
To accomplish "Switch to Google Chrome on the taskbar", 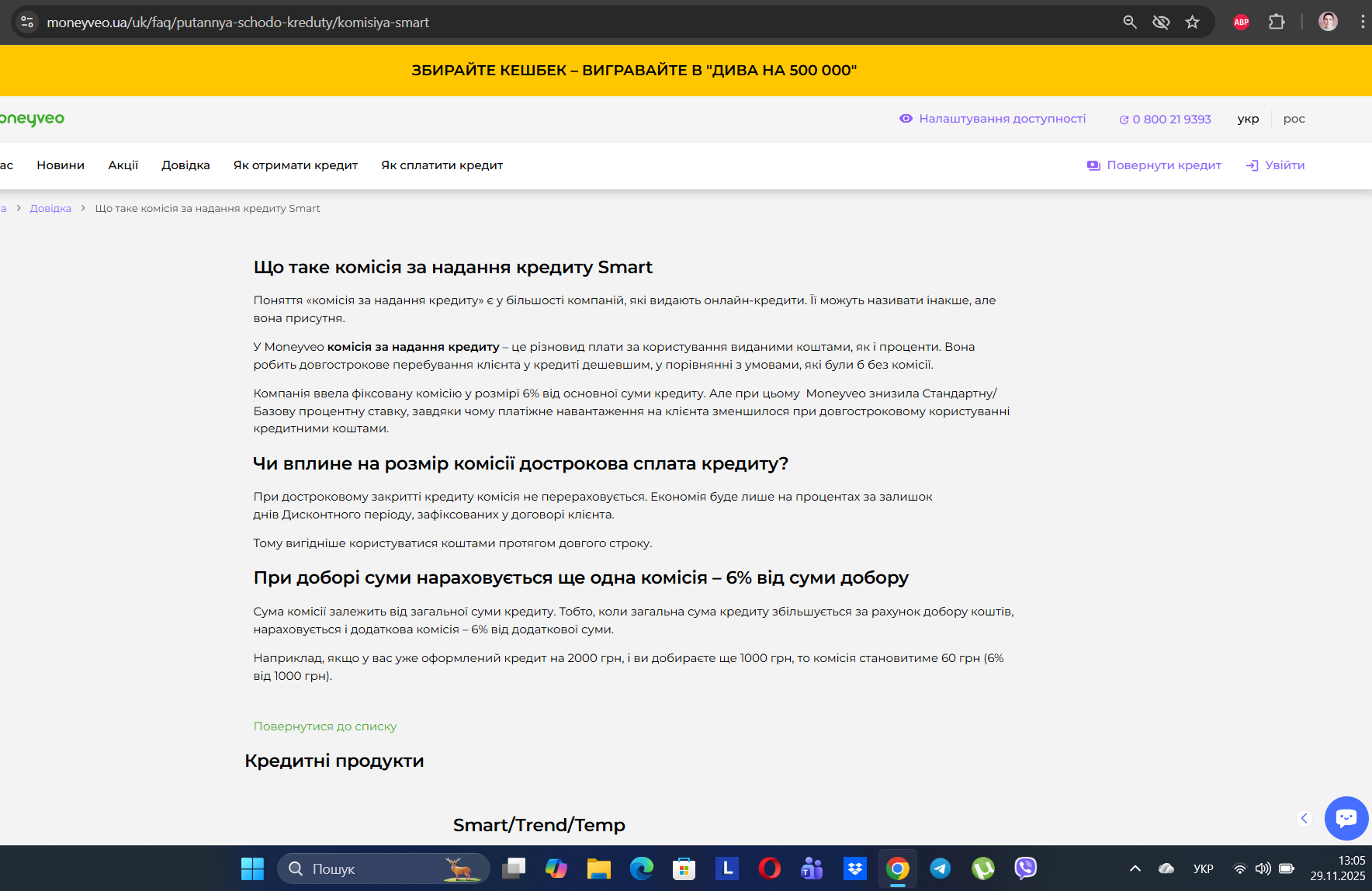I will click(898, 868).
